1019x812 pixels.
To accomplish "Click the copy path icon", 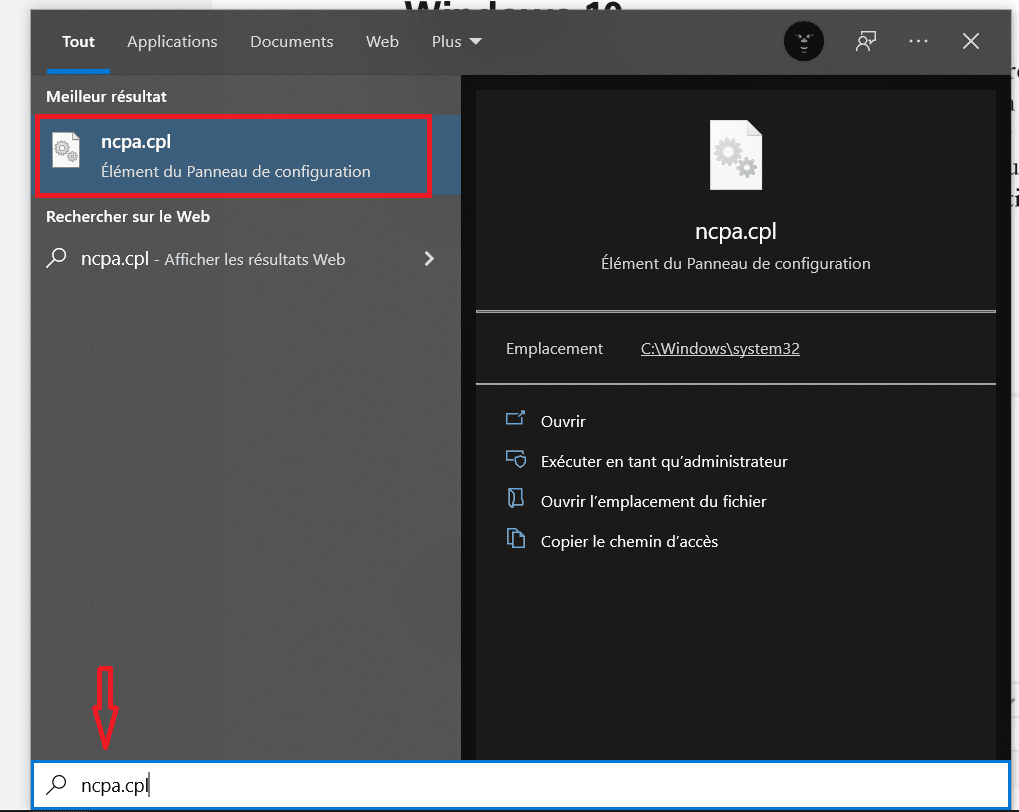I will (516, 538).
